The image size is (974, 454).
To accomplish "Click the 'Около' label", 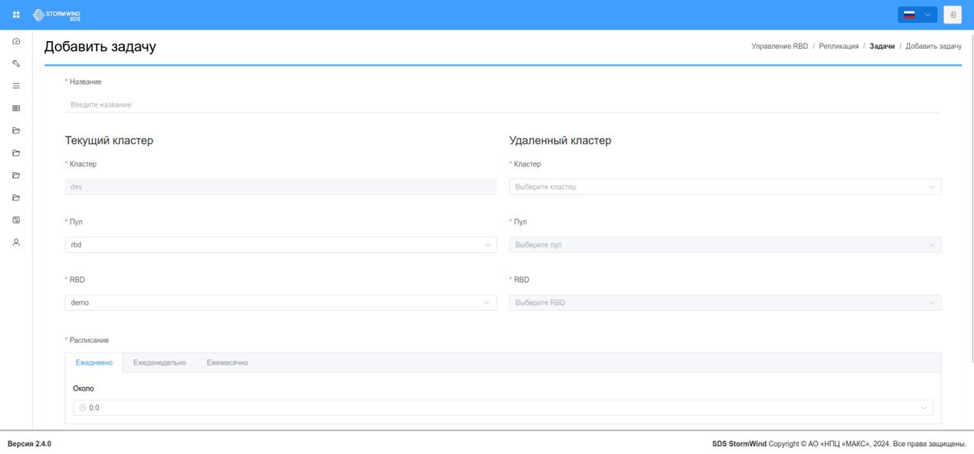I will click(84, 389).
